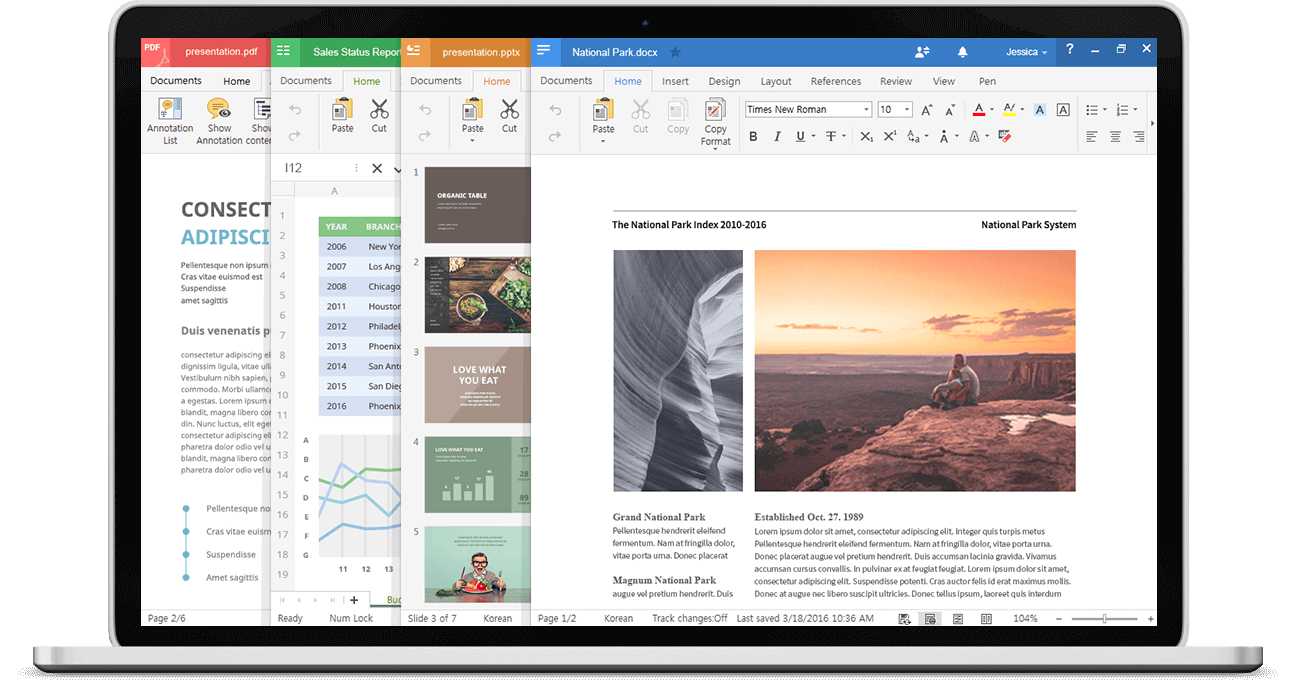Open the share users icon in title bar

point(922,51)
